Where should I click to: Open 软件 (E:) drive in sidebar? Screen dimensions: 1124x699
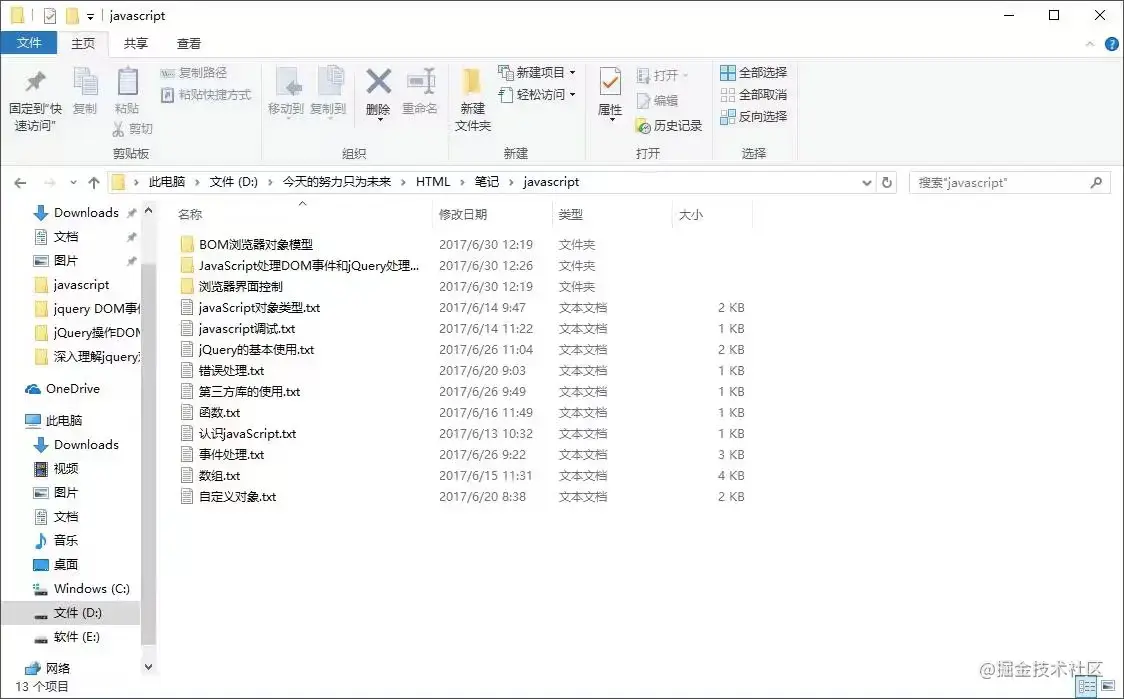[x=67, y=637]
